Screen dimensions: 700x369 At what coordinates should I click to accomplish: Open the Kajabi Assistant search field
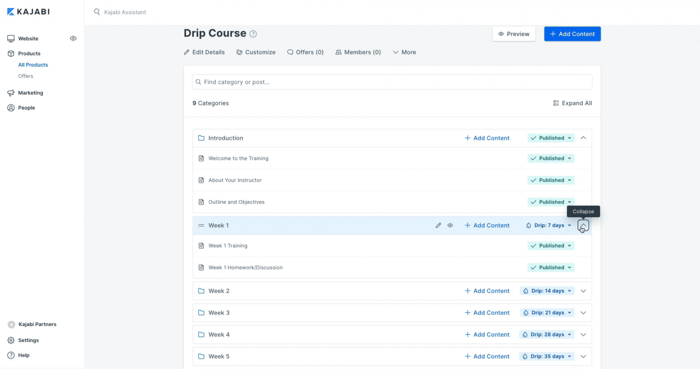(125, 12)
